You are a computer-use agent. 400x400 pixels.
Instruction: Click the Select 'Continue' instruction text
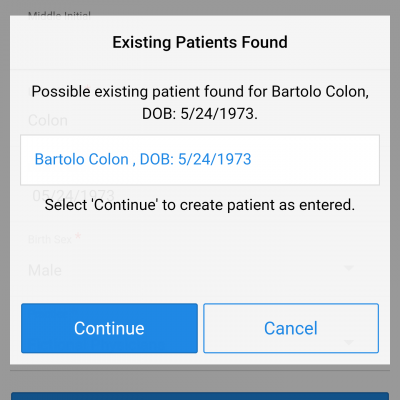200,205
